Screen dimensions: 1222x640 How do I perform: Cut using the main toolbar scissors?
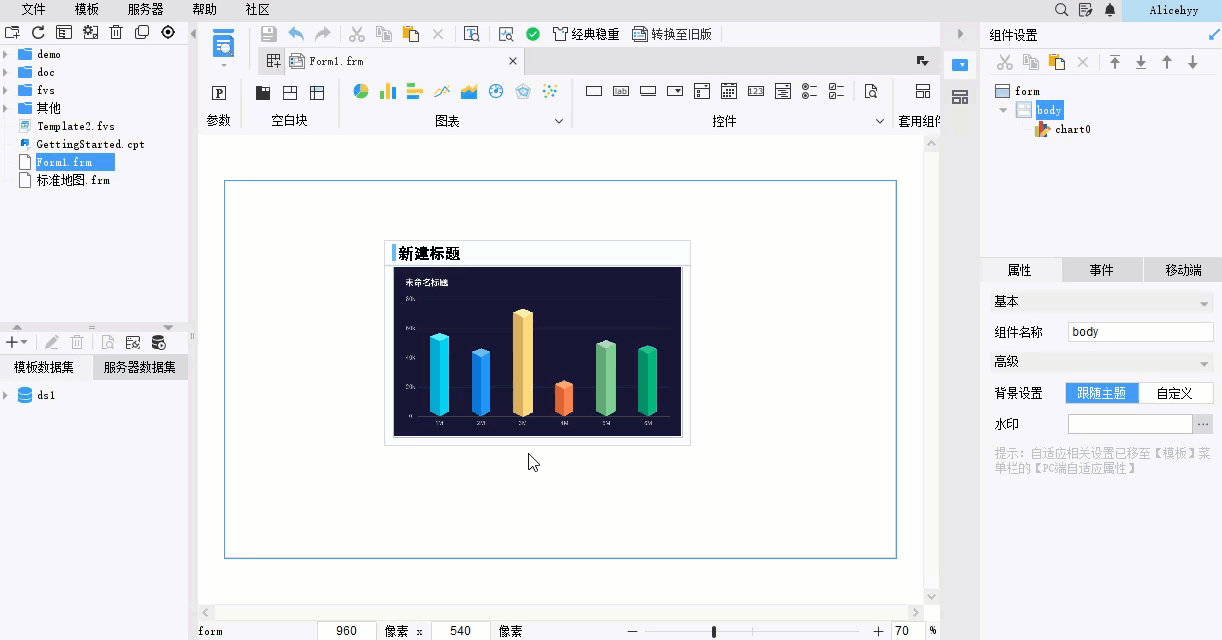click(356, 34)
